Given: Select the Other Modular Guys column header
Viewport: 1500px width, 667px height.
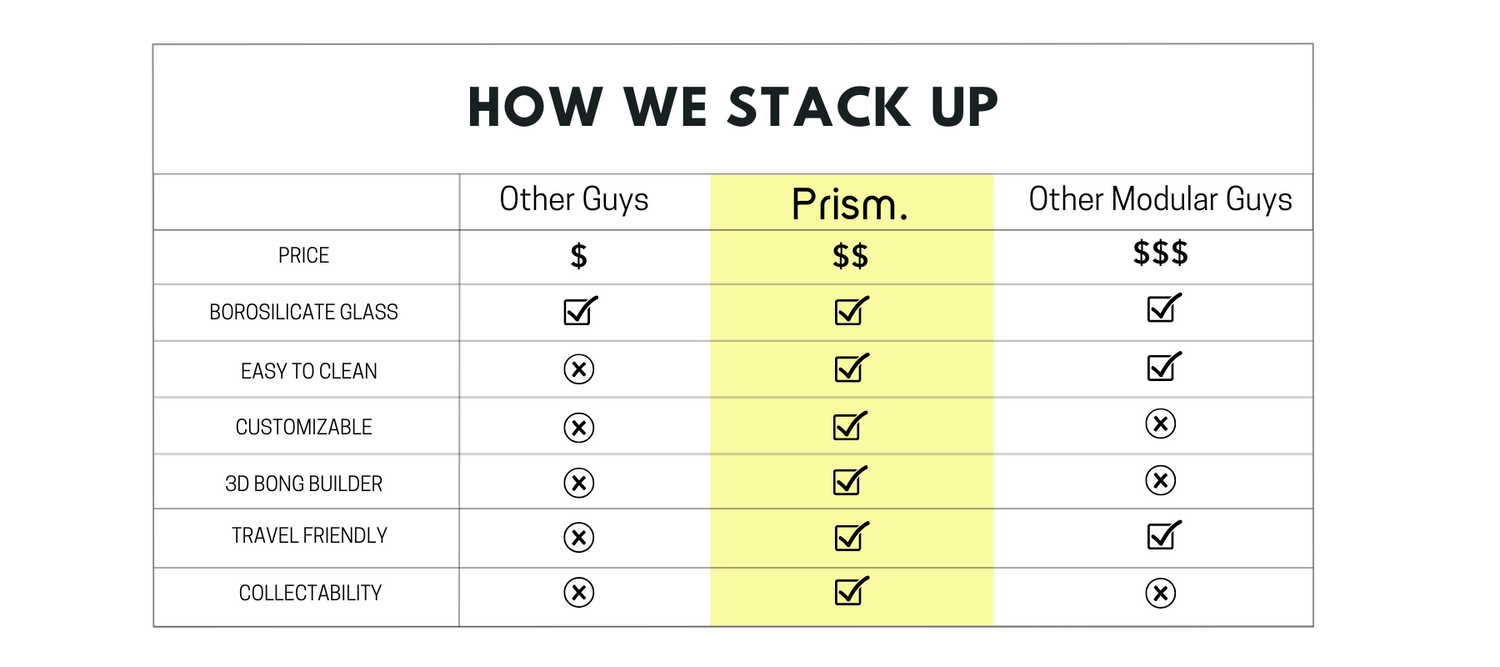Looking at the screenshot, I should (x=1160, y=199).
